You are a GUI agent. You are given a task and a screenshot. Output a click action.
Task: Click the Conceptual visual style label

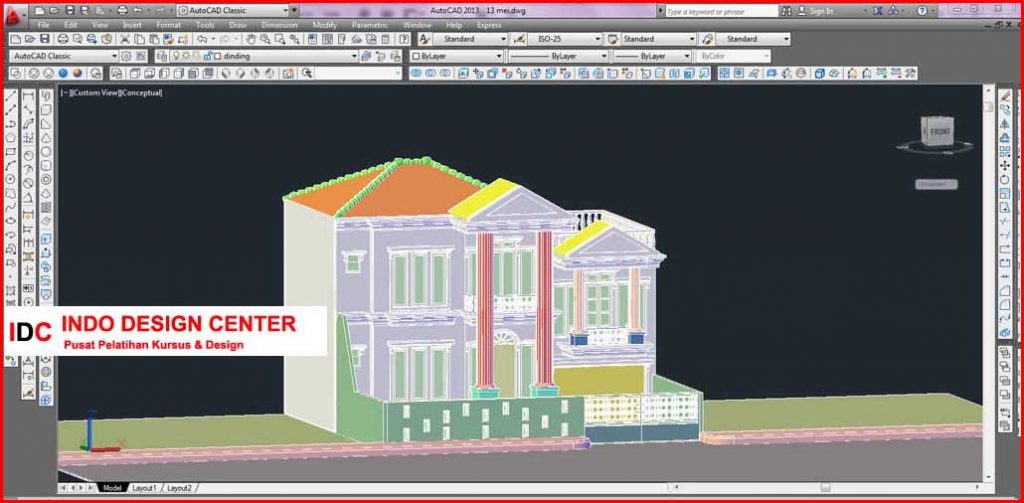[141, 93]
